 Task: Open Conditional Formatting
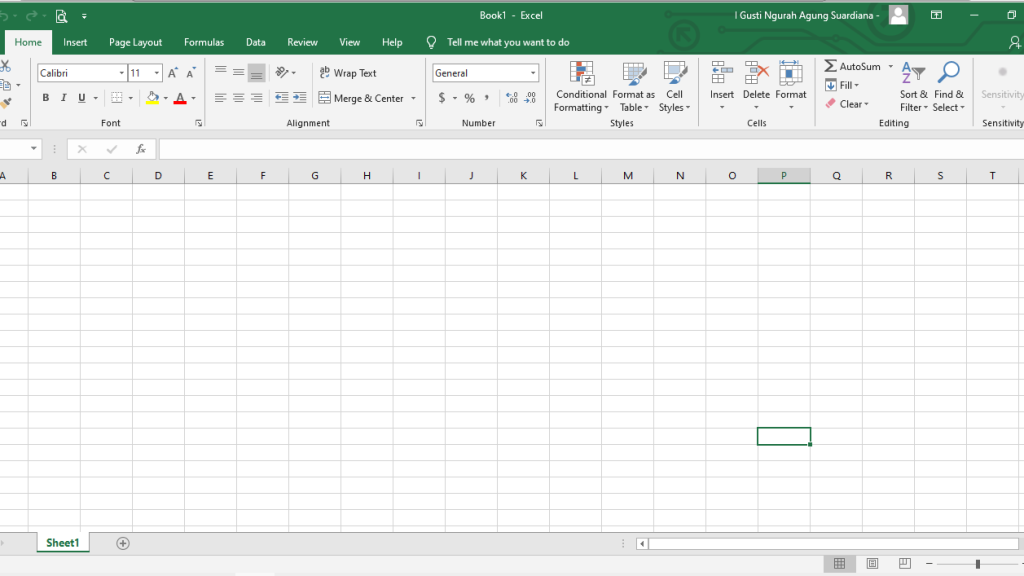pos(580,88)
